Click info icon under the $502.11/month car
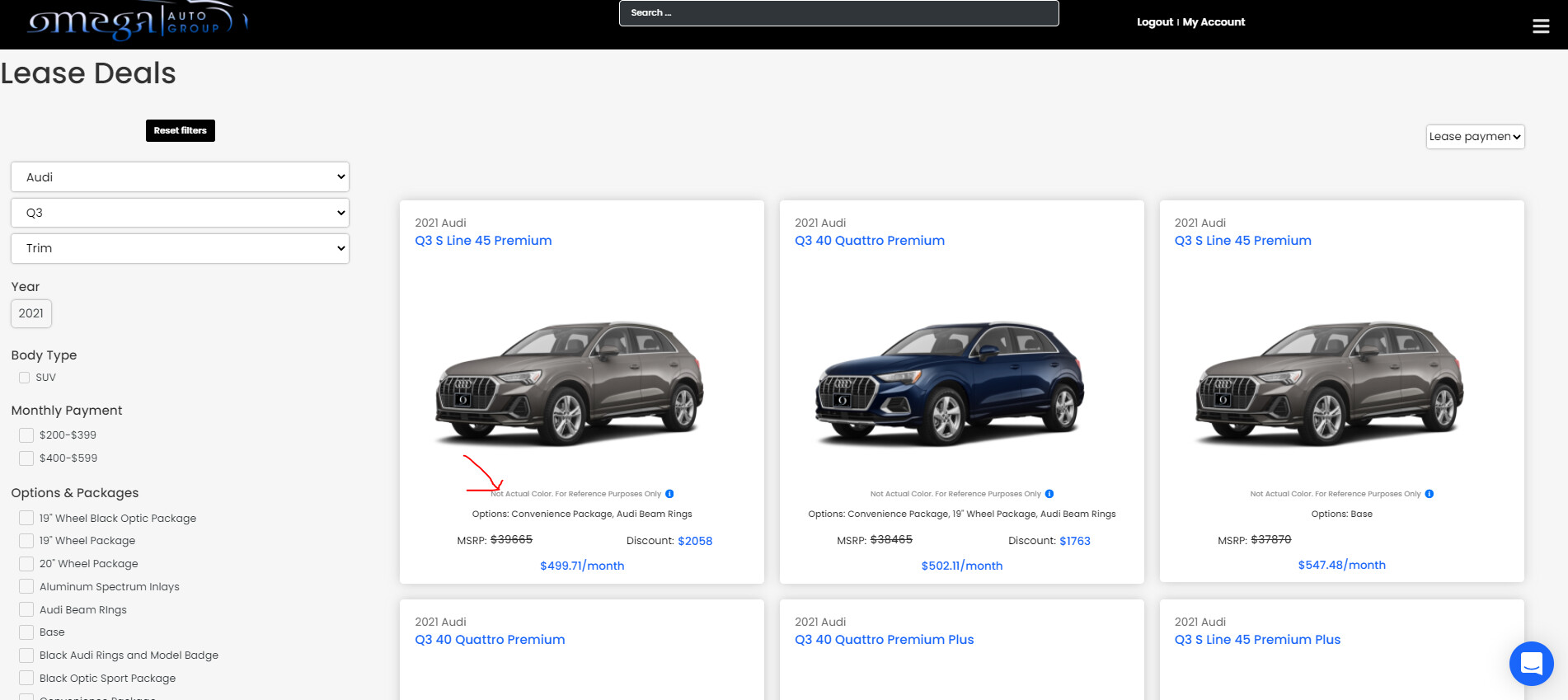 pyautogui.click(x=1049, y=494)
